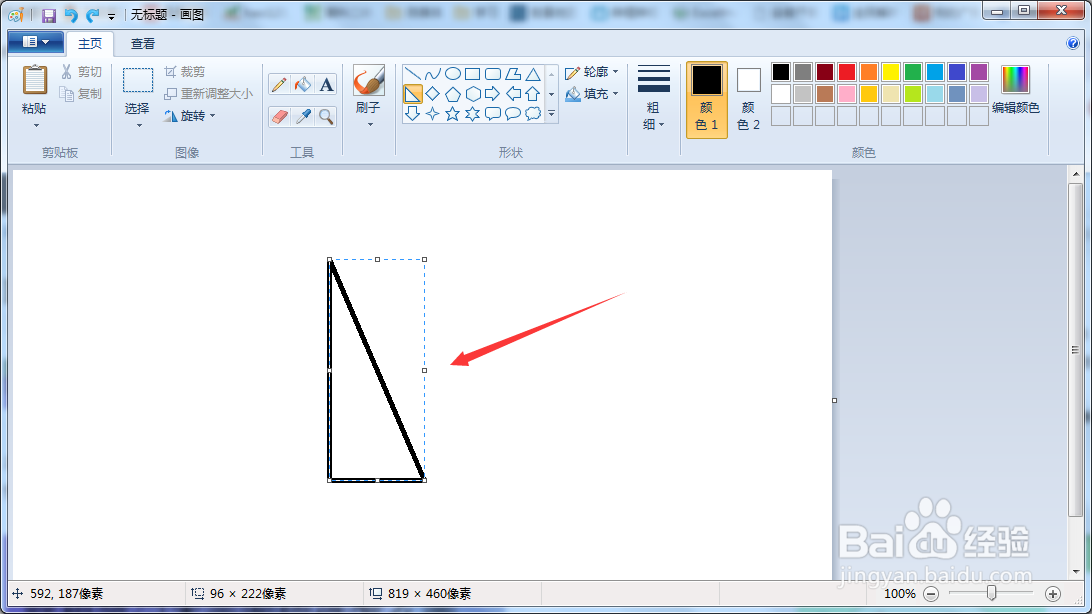Choose the Oval shape
The image size is (1092, 614).
point(453,74)
